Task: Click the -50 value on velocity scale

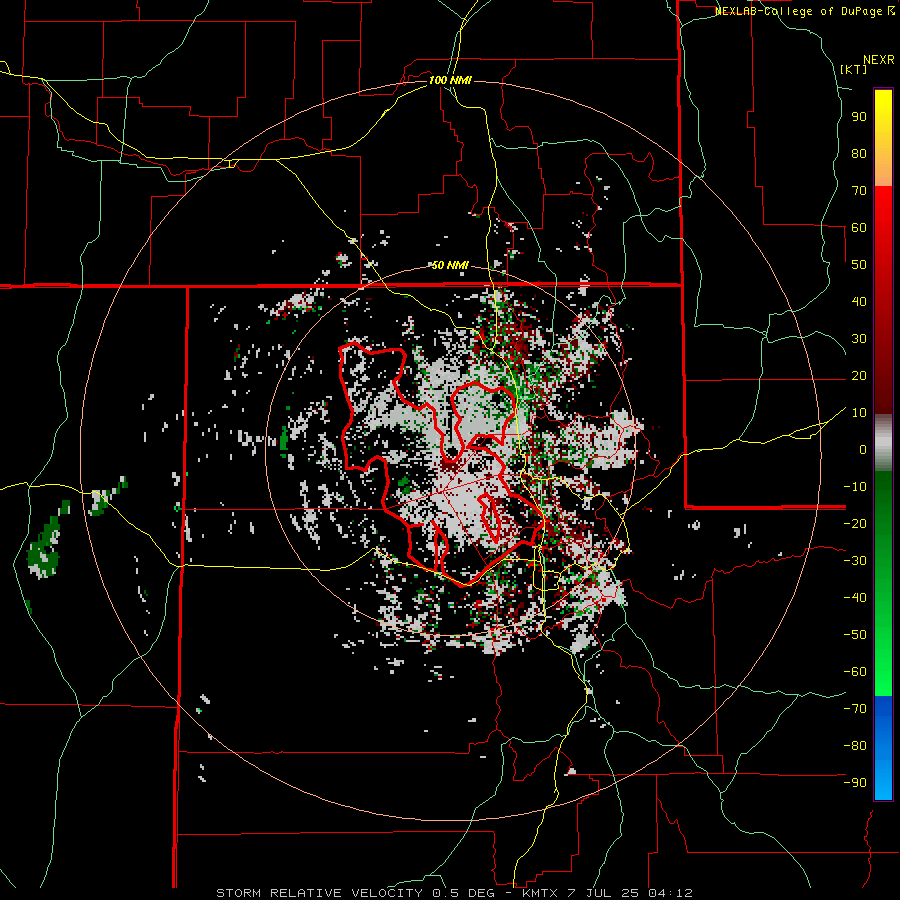Action: click(855, 635)
